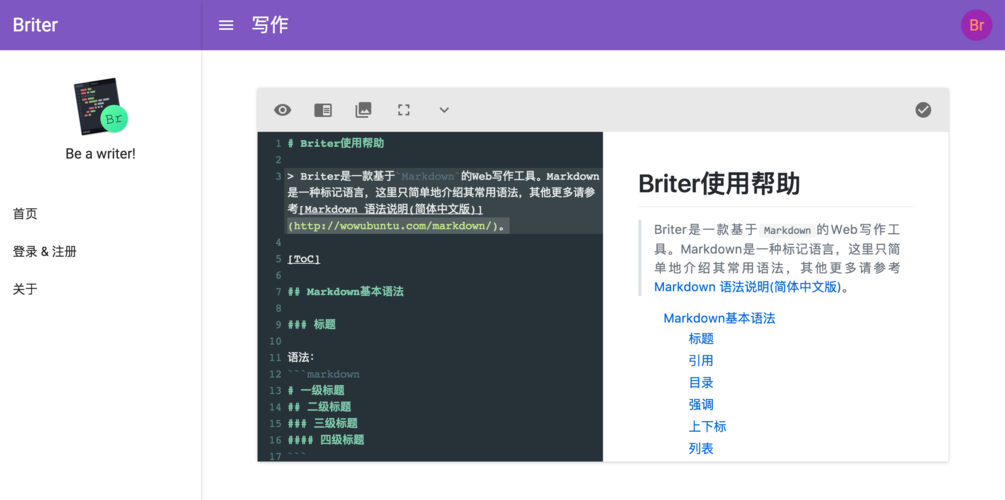Jump to 列表 in table of contents
Image resolution: width=1005 pixels, height=500 pixels.
click(x=701, y=448)
